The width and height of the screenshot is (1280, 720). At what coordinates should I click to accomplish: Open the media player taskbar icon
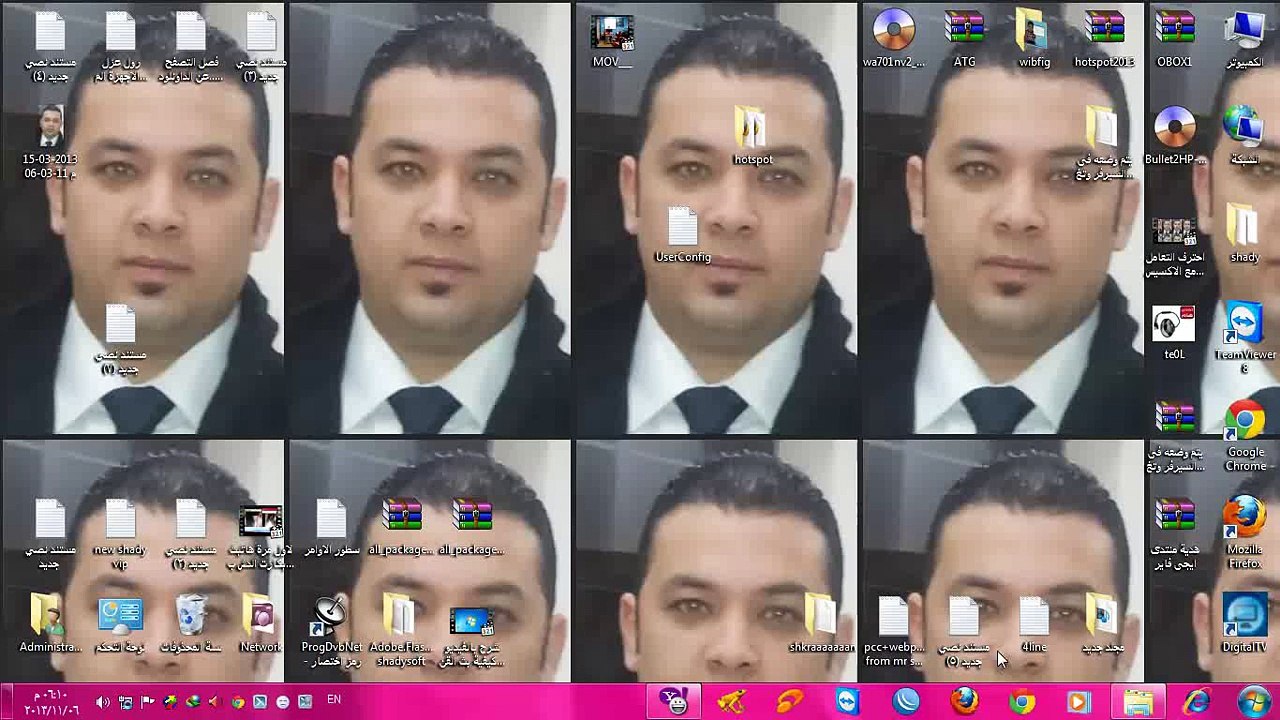click(x=1080, y=702)
